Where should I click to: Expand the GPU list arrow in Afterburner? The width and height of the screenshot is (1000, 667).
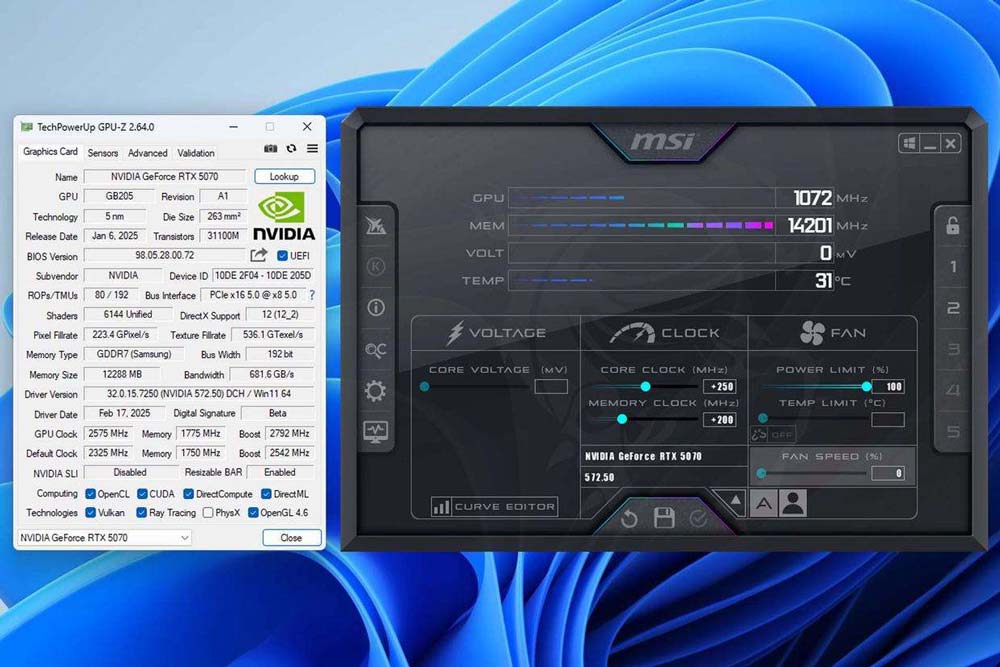coord(735,501)
